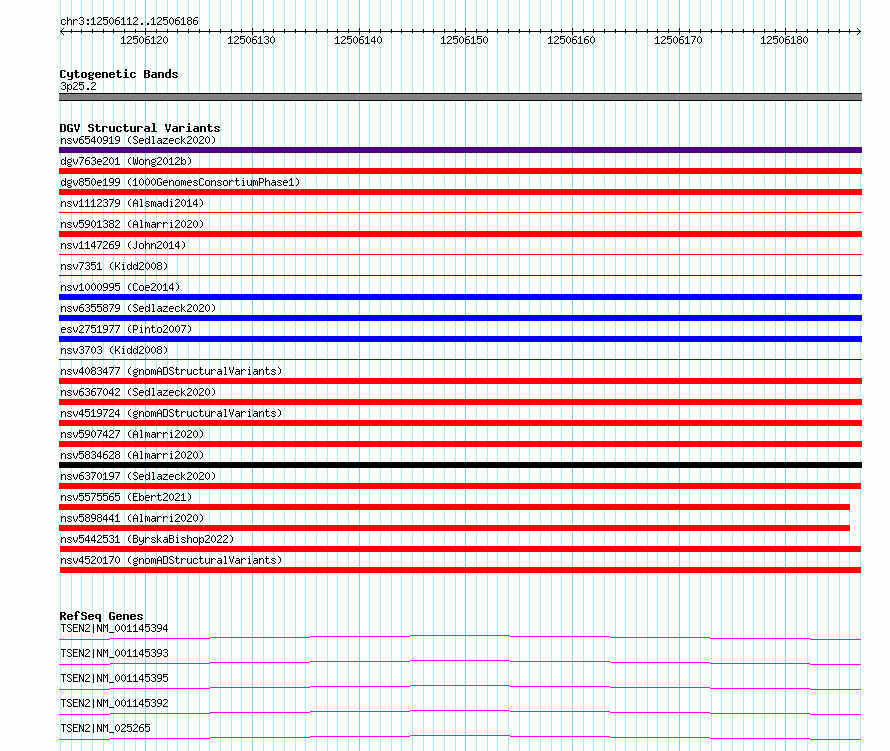Open transcript TSEN2|NM_001145392
Screen dimensions: 890x751
114,703
